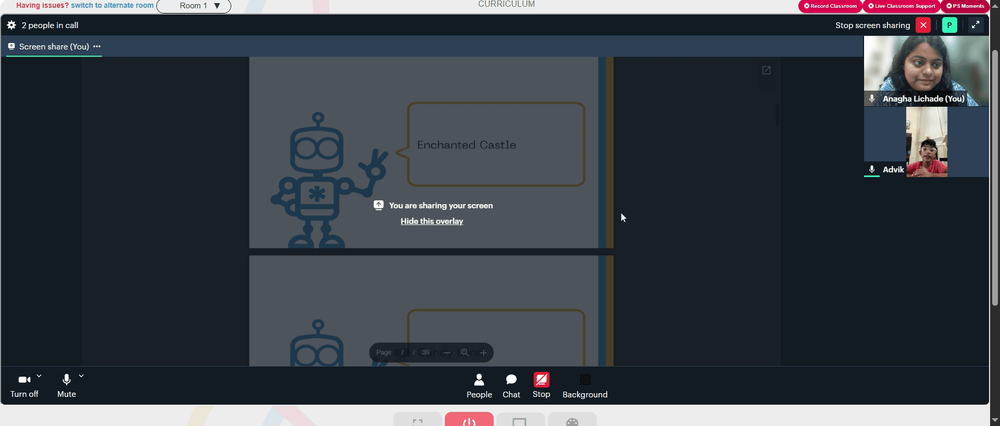The width and height of the screenshot is (1000, 426).
Task: Open Screen share tab options ellipsis
Action: pos(97,47)
